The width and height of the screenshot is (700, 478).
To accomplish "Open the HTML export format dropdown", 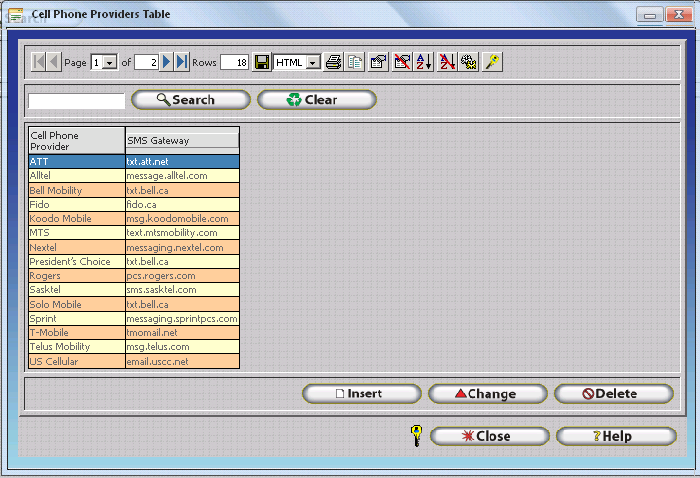I will [313, 62].
